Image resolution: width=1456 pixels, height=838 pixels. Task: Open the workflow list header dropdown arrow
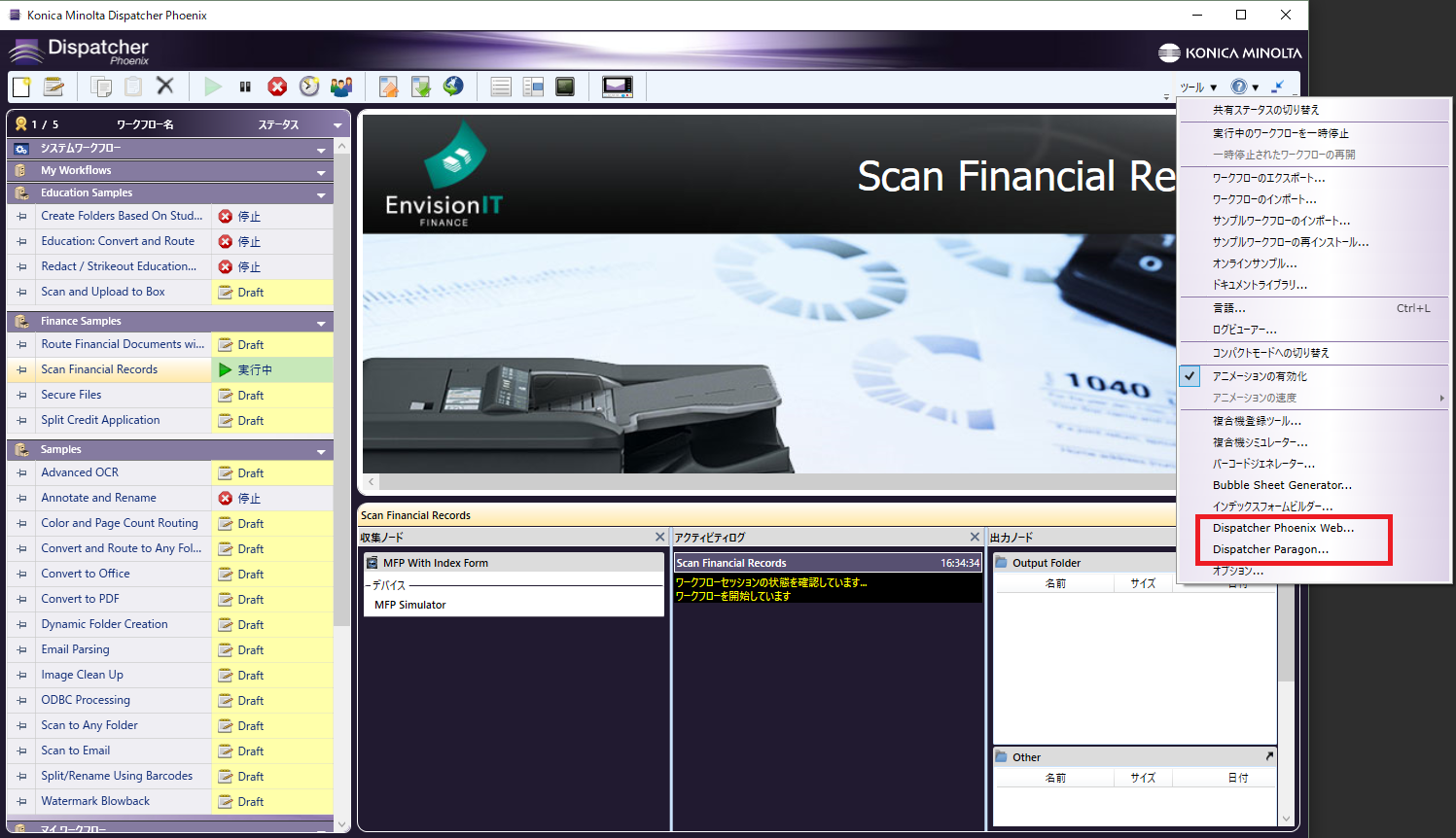pos(337,125)
